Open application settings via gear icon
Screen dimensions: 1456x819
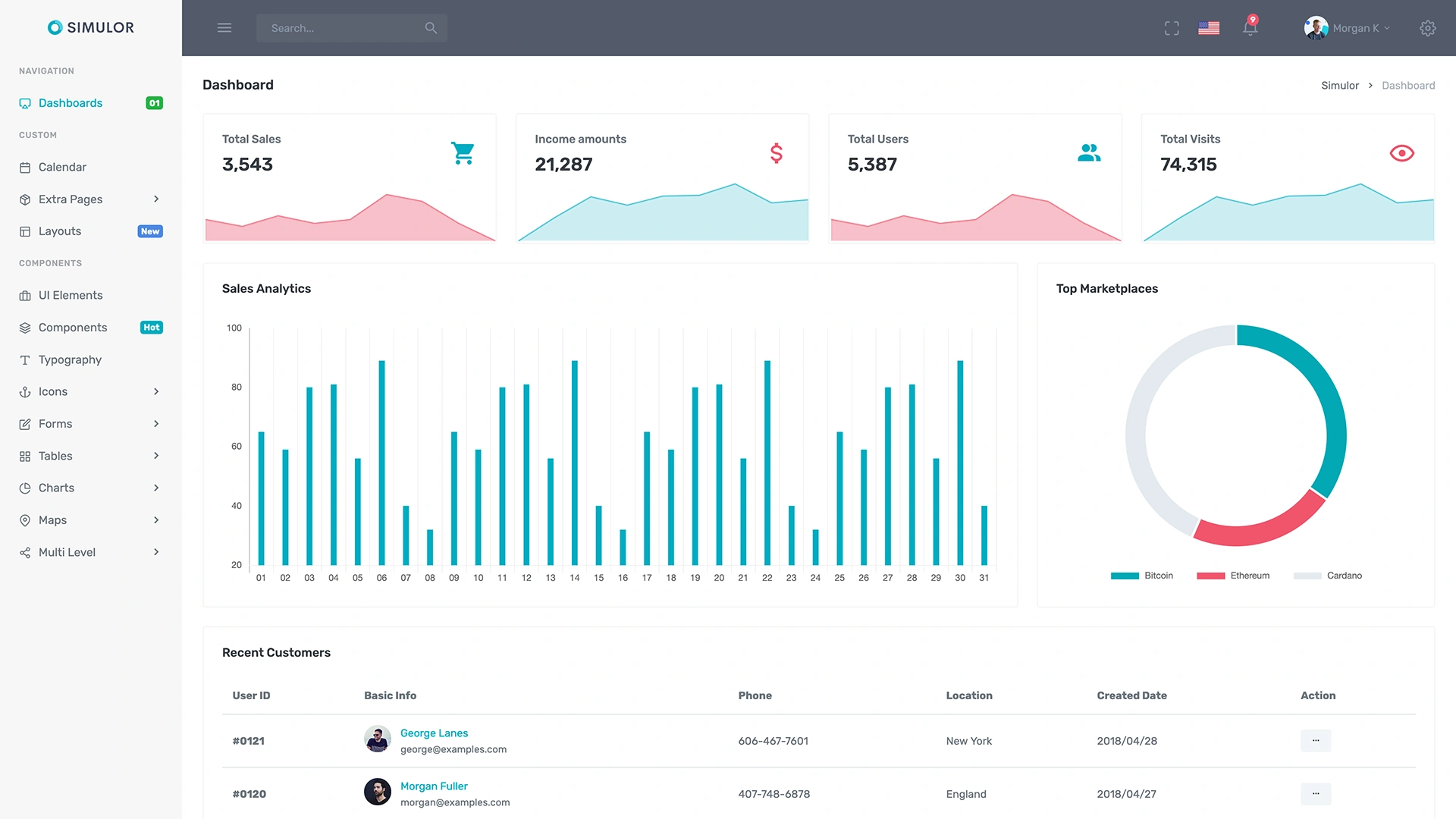coord(1428,28)
